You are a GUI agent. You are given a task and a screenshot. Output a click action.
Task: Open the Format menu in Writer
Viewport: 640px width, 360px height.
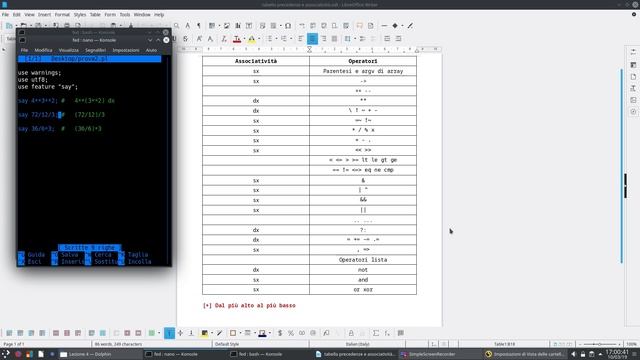coord(62,15)
